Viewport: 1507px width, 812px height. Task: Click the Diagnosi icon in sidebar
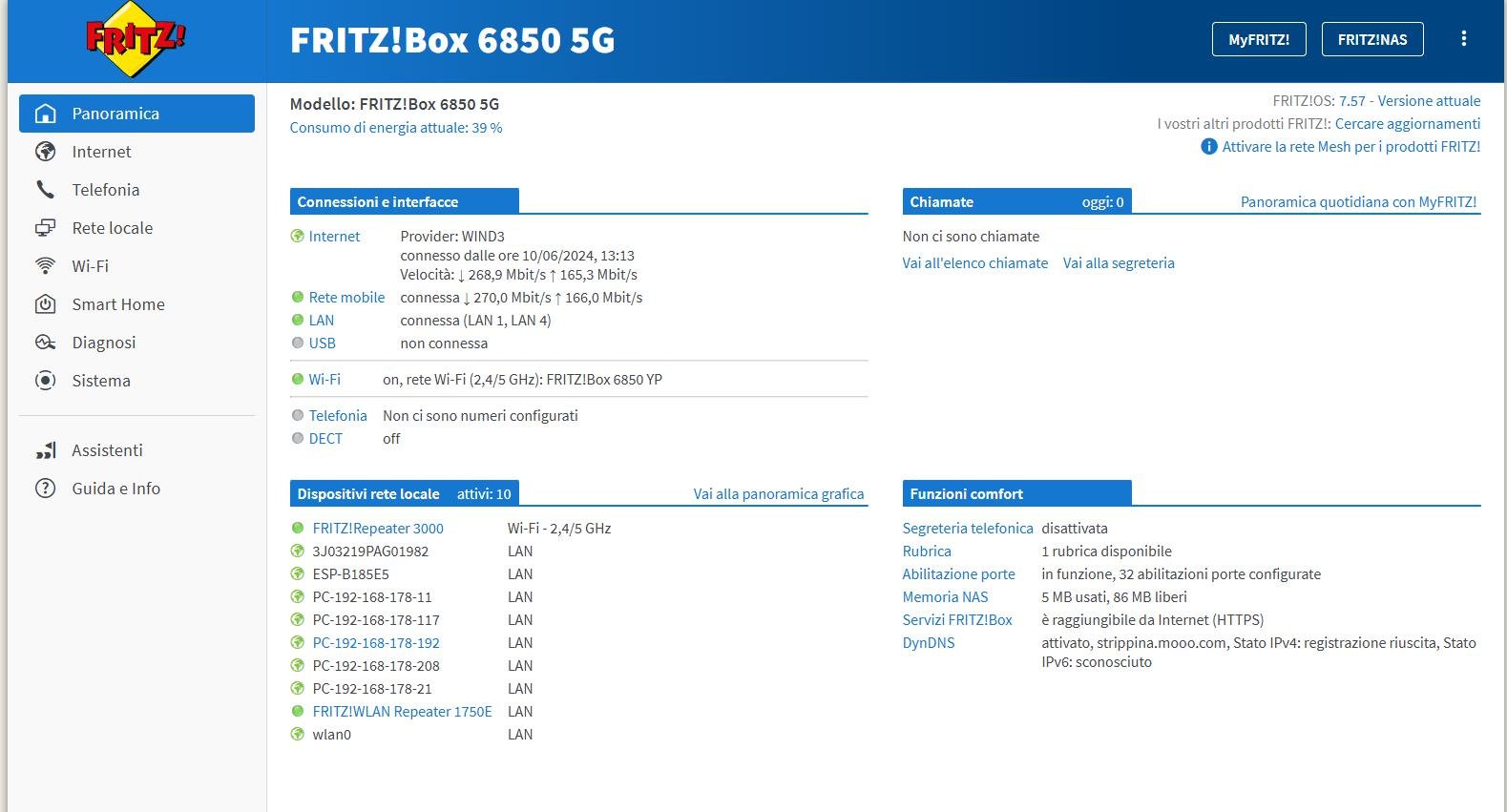tap(45, 343)
